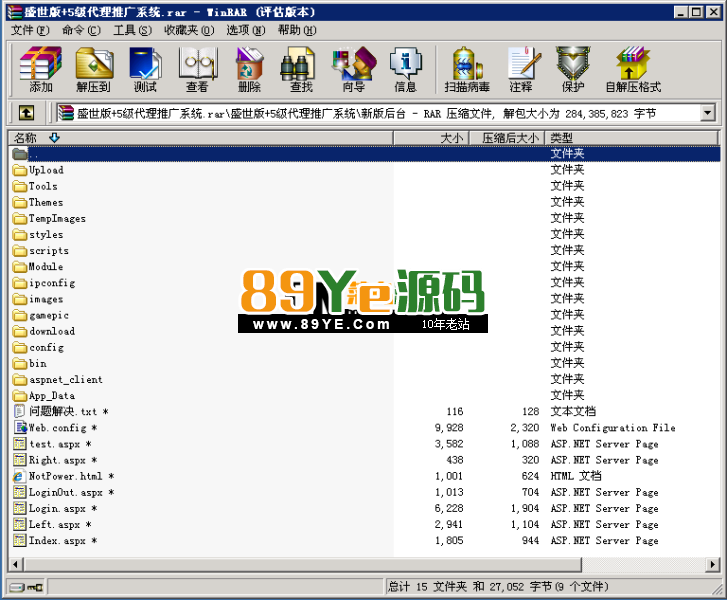Run the Test (测试) archive tool

pos(145,69)
